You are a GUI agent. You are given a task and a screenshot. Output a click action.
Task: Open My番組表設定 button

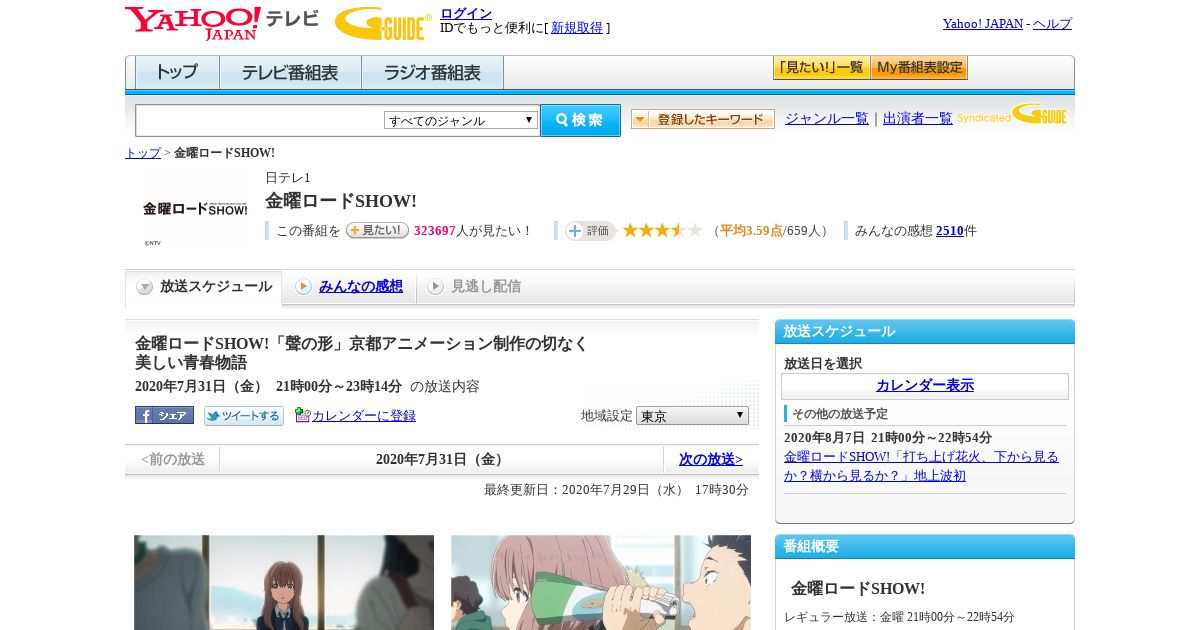[x=919, y=68]
